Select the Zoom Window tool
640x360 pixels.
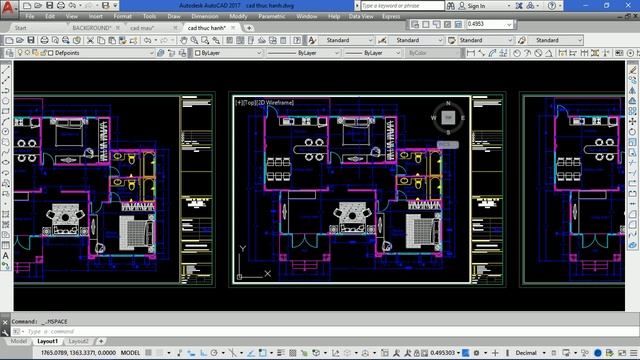pyautogui.click(x=205, y=40)
